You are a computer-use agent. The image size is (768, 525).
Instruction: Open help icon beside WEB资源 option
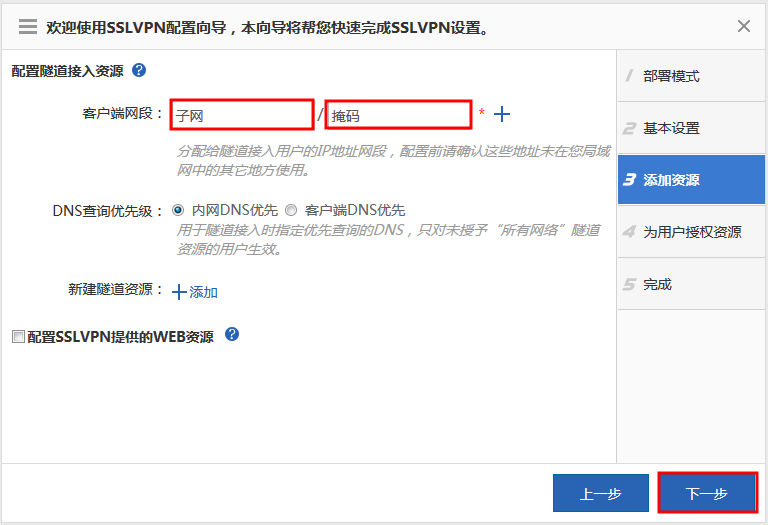(x=232, y=335)
